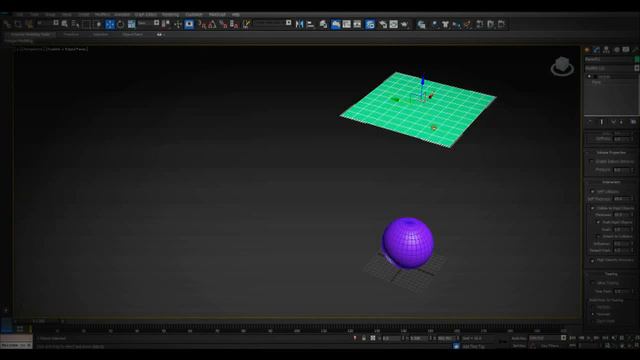Switch to the Hierarchy command panel tab

[x=606, y=50]
